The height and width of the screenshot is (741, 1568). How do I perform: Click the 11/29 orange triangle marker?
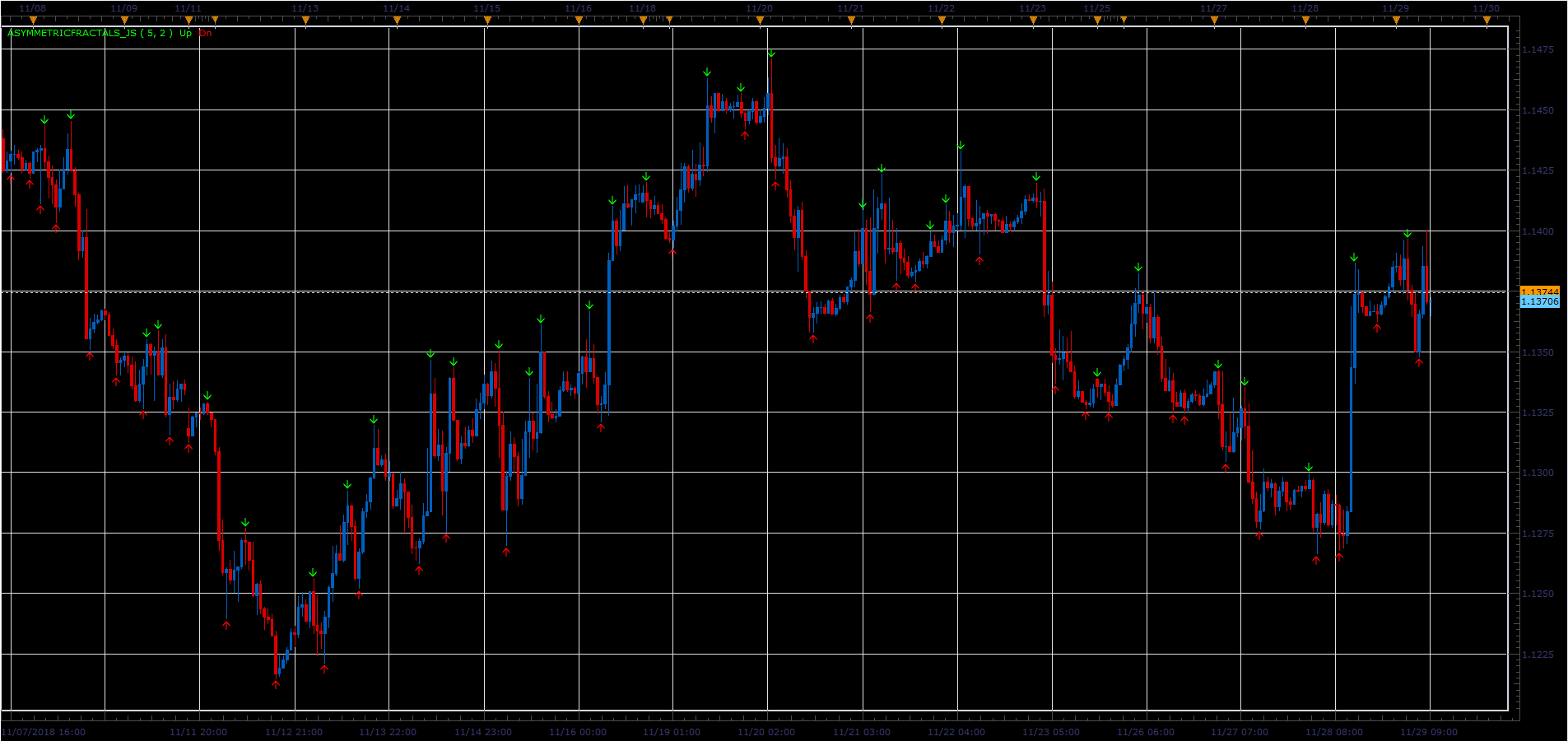point(1396,20)
